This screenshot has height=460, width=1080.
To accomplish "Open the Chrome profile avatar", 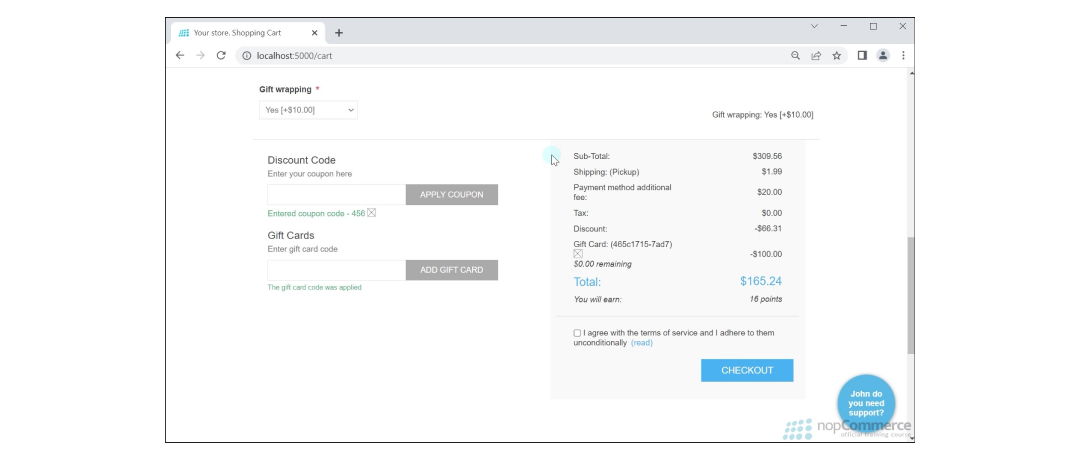I will click(x=883, y=56).
